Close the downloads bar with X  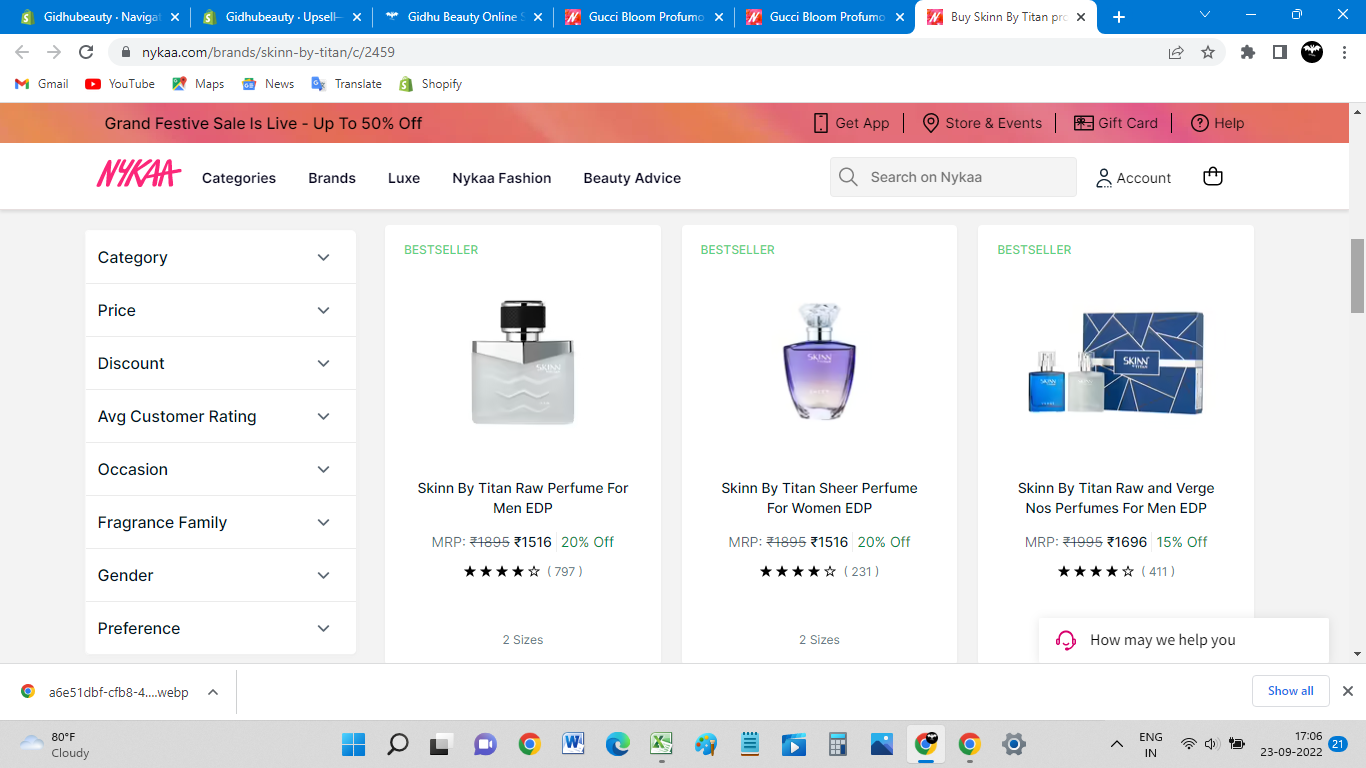(x=1347, y=691)
